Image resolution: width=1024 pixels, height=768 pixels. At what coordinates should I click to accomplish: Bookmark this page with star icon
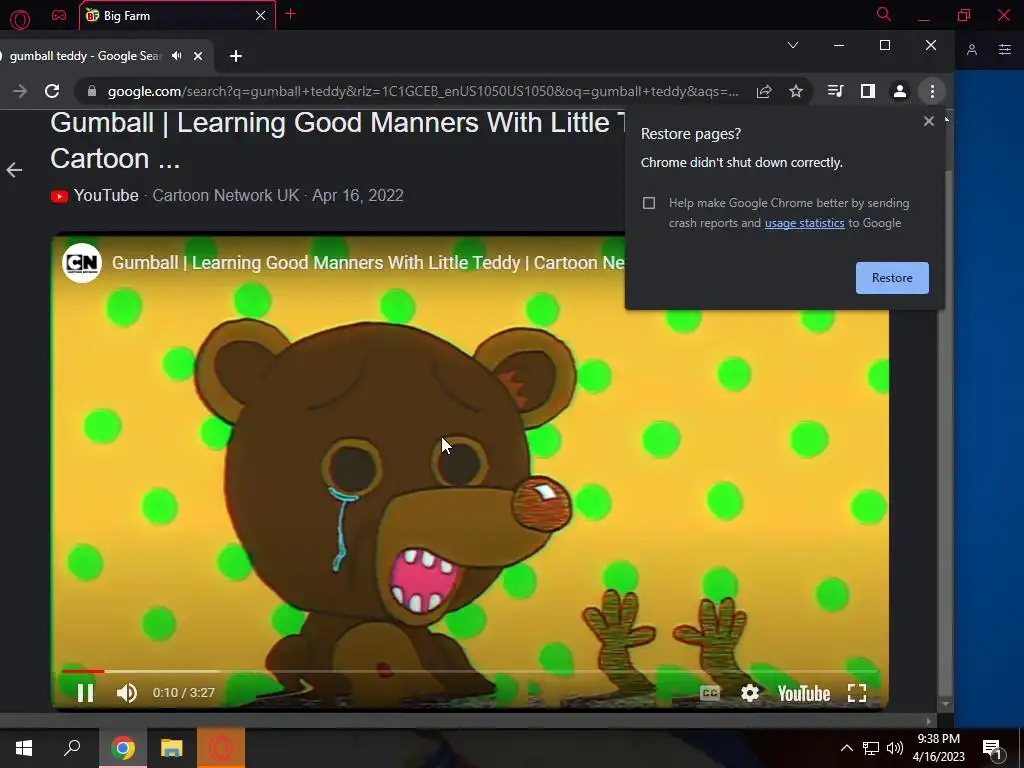[x=795, y=91]
